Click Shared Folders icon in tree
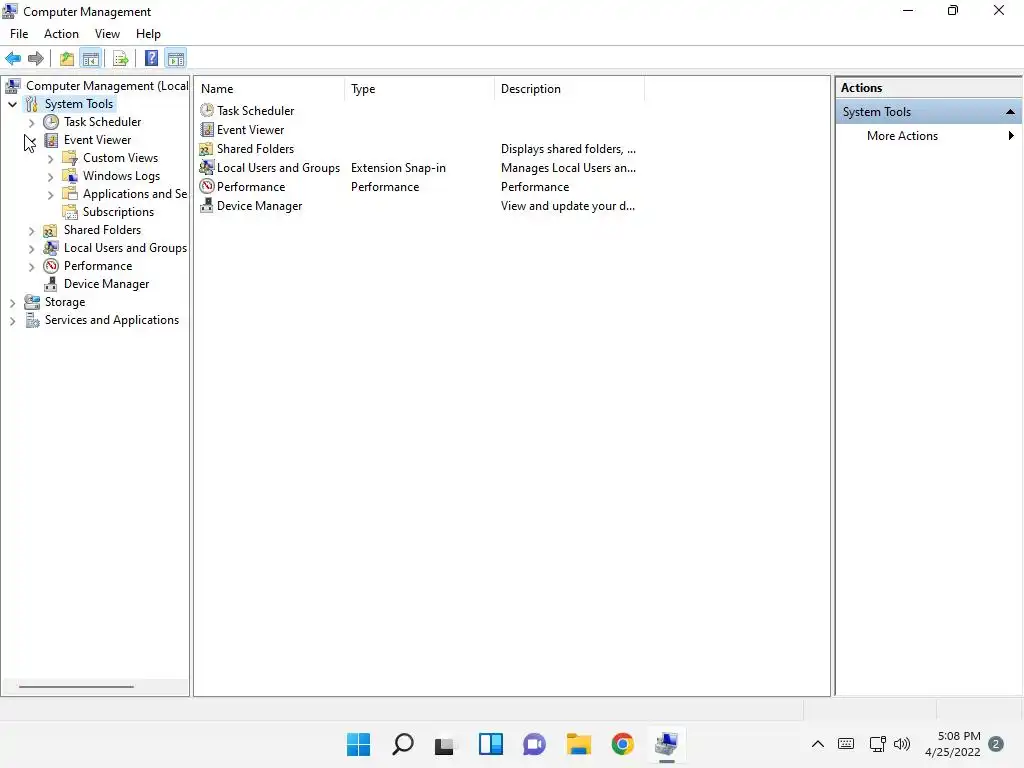Screen dimensions: 1024x768 coord(50,230)
